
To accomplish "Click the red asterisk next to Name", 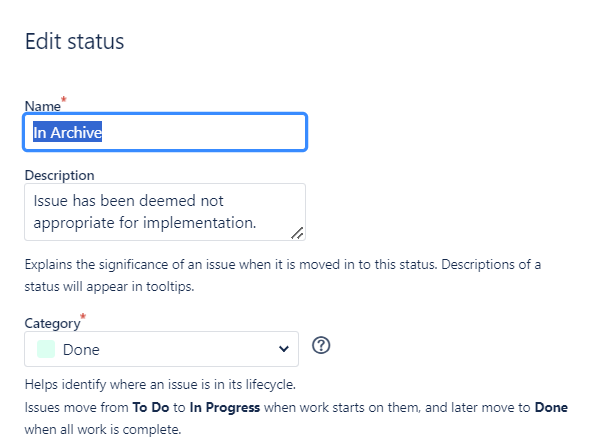I will click(64, 99).
